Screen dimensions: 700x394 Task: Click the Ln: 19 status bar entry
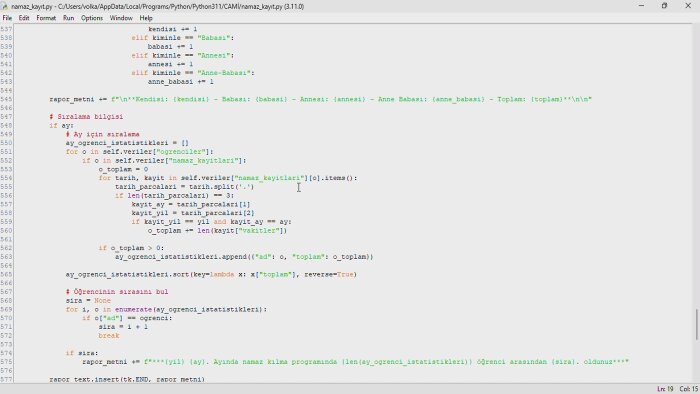[665, 389]
